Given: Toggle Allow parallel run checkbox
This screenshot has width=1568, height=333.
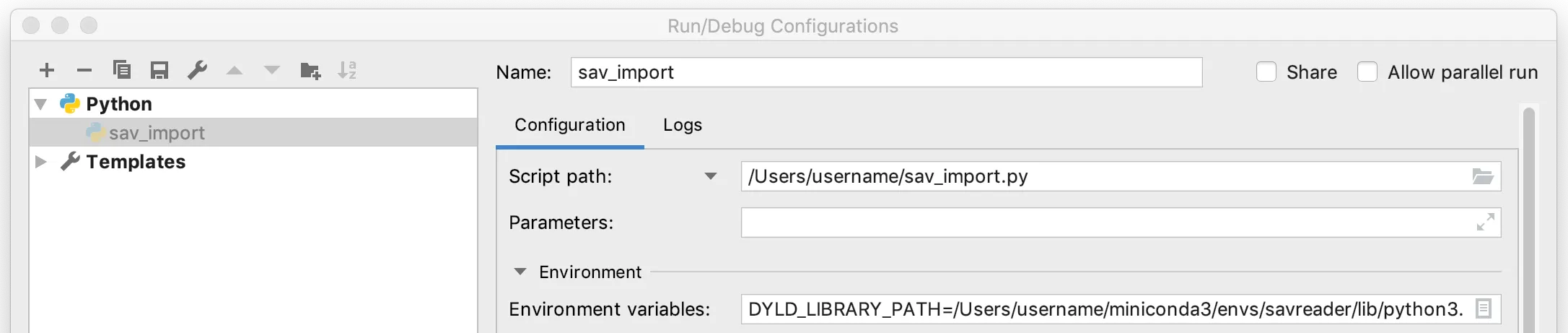Looking at the screenshot, I should coord(1367,72).
